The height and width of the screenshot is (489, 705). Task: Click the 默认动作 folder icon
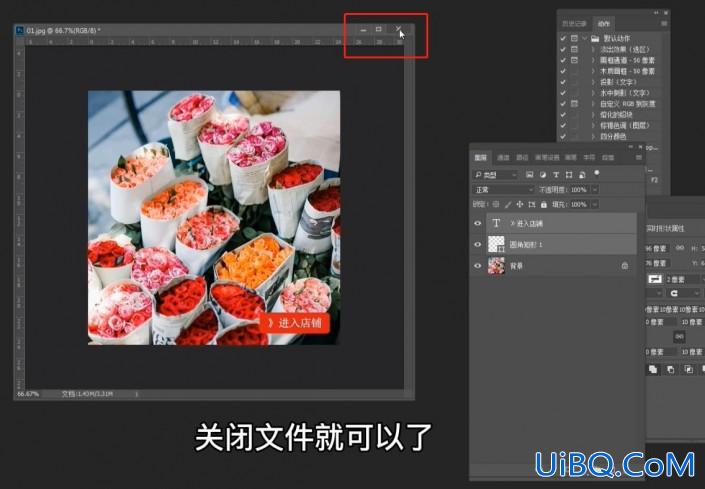pos(595,38)
